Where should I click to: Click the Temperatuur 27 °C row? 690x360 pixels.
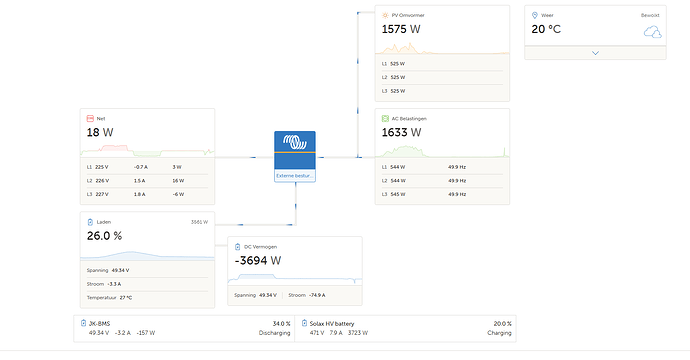click(147, 298)
